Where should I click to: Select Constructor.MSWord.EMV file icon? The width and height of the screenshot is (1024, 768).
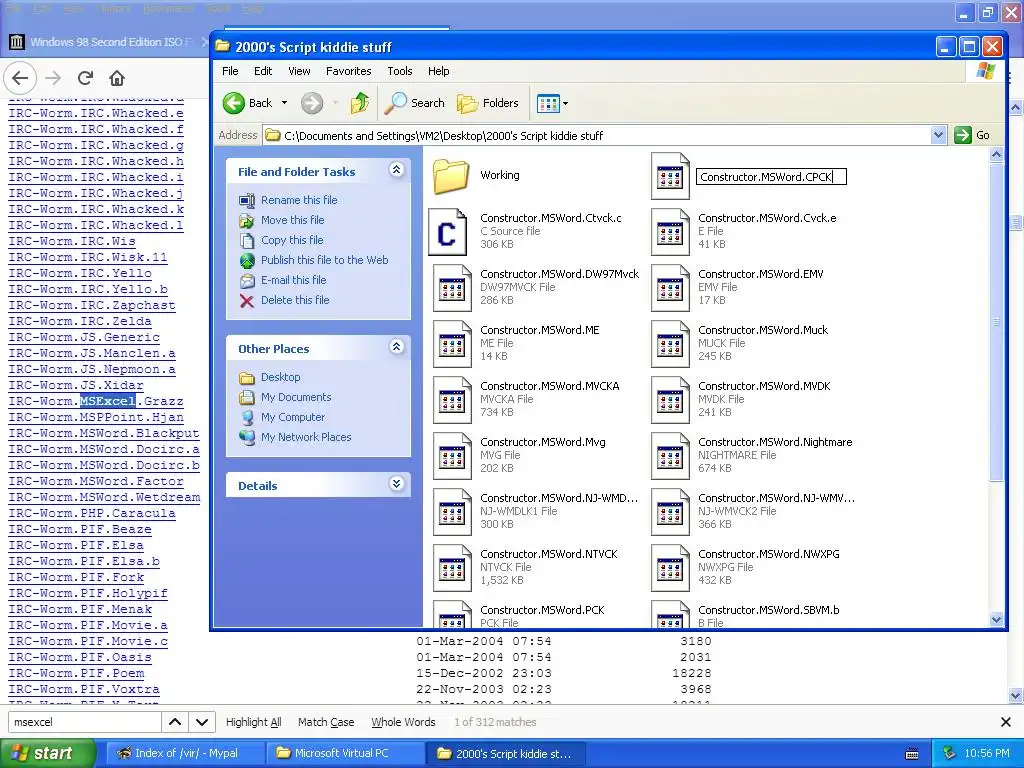coord(670,288)
